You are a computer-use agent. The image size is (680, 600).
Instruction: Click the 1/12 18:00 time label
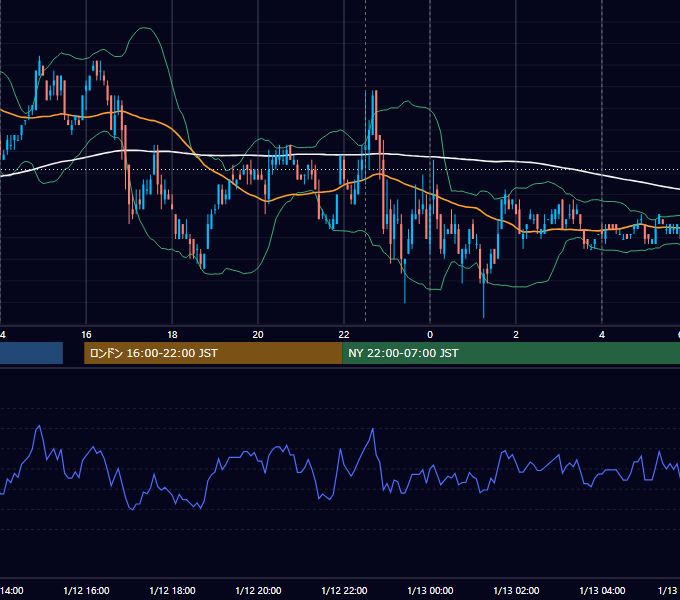[x=172, y=590]
